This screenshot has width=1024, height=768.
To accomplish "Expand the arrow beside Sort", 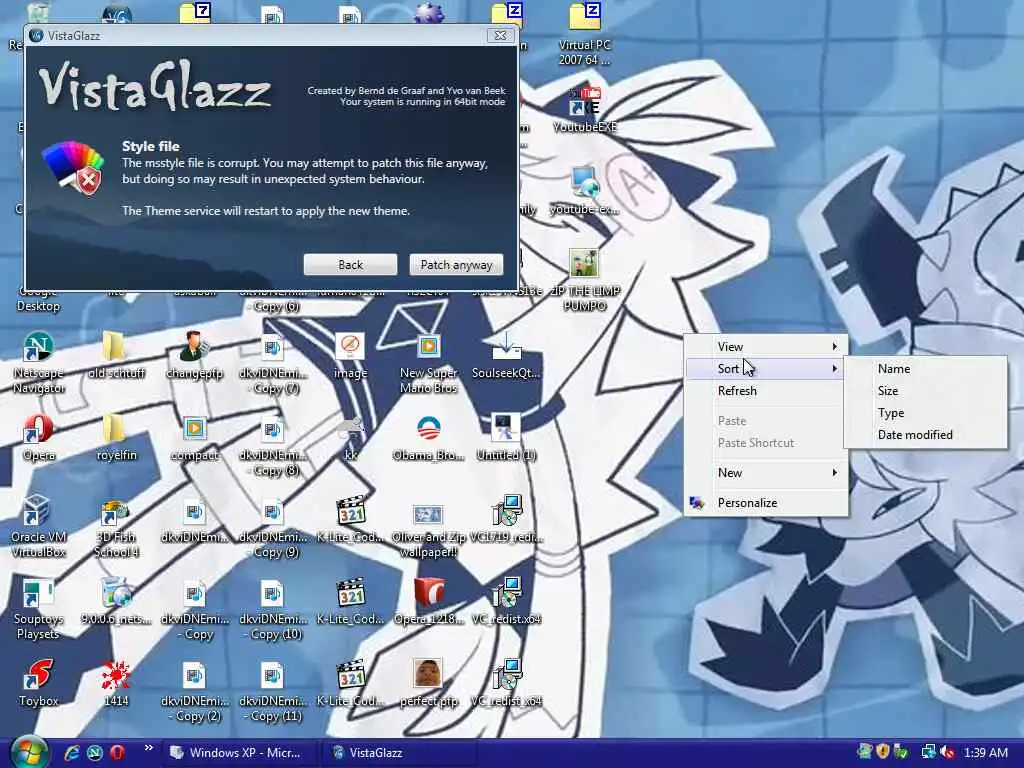I will (x=834, y=368).
